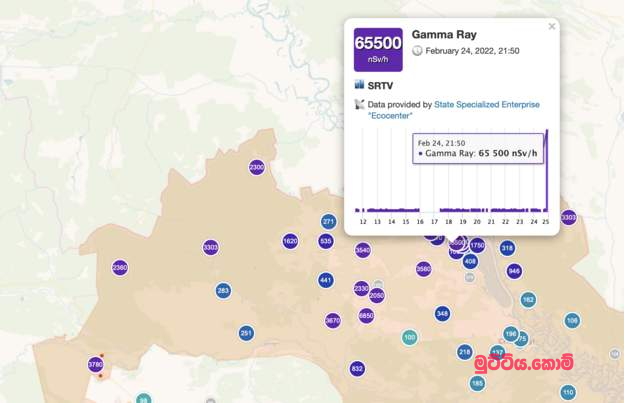Viewport: 624px width, 403px height.
Task: Click the SRTV station icon
Action: tap(359, 85)
